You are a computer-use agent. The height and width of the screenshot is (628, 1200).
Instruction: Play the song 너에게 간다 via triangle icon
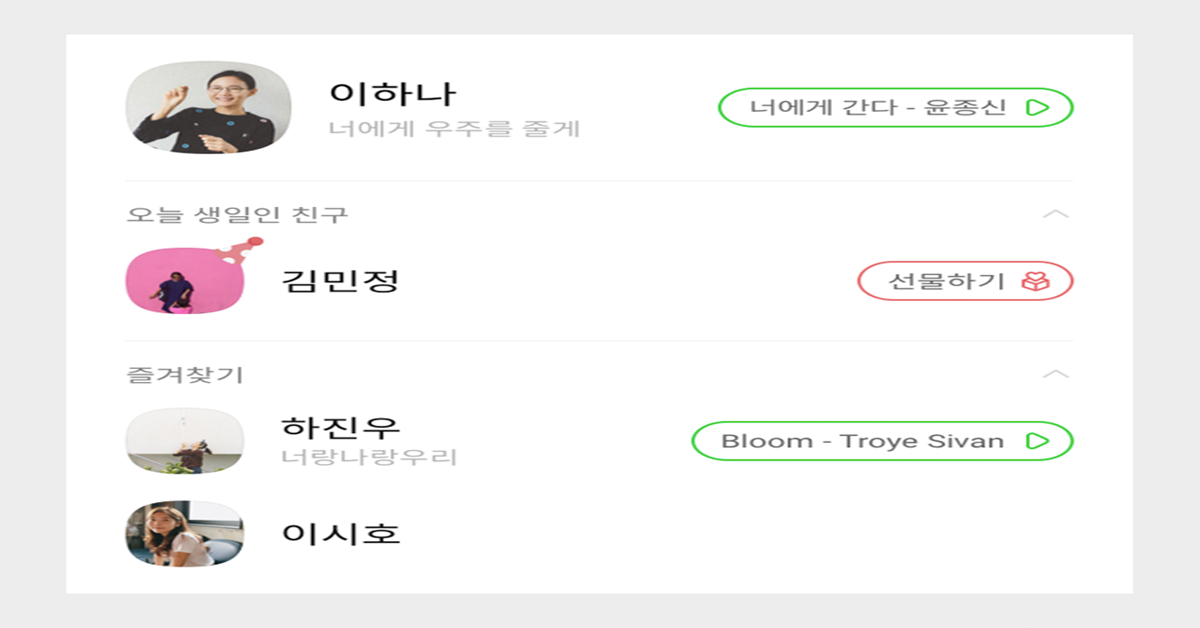[x=1037, y=108]
